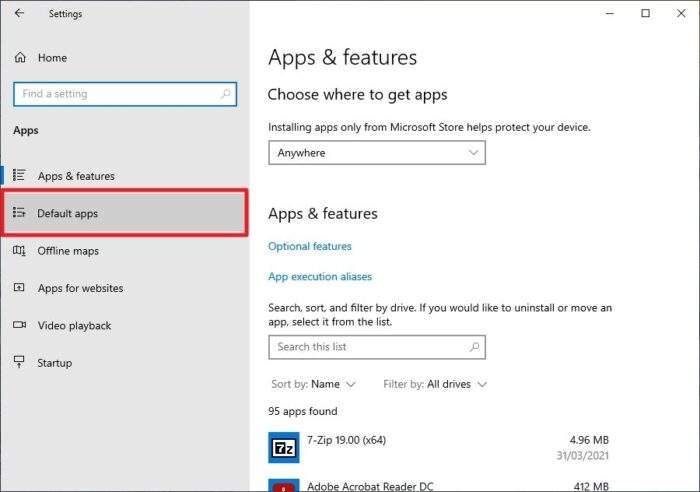Expand the Sort by Name dropdown

[x=313, y=384]
